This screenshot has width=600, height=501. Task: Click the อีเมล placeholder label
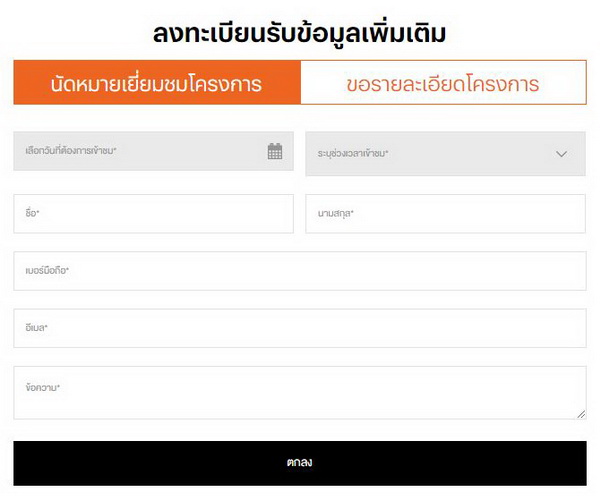click(37, 328)
